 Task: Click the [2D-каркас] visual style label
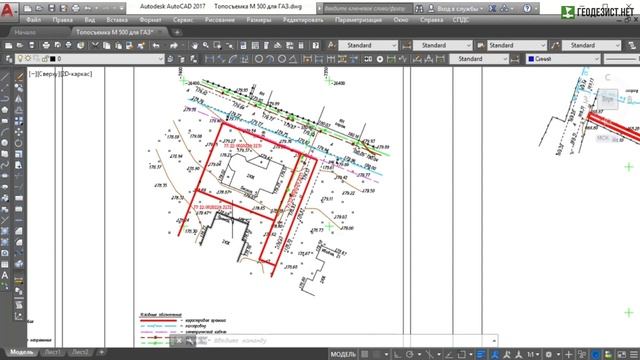[76, 74]
